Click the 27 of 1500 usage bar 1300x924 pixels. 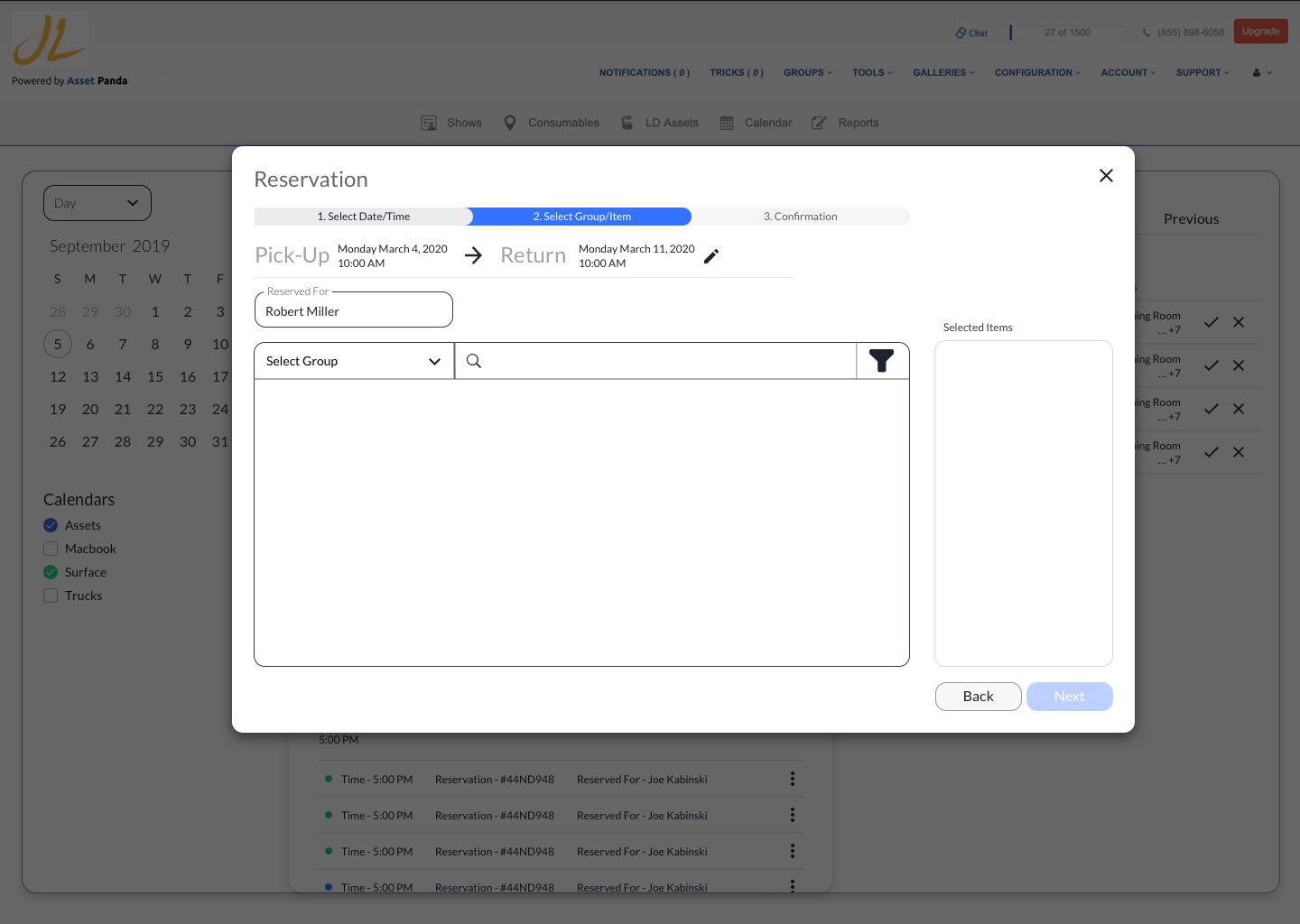click(x=1068, y=32)
